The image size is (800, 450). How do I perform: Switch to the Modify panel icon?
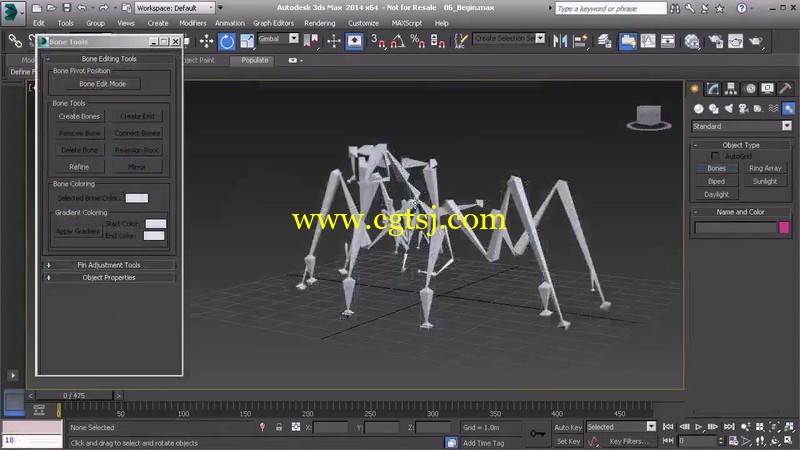[713, 89]
